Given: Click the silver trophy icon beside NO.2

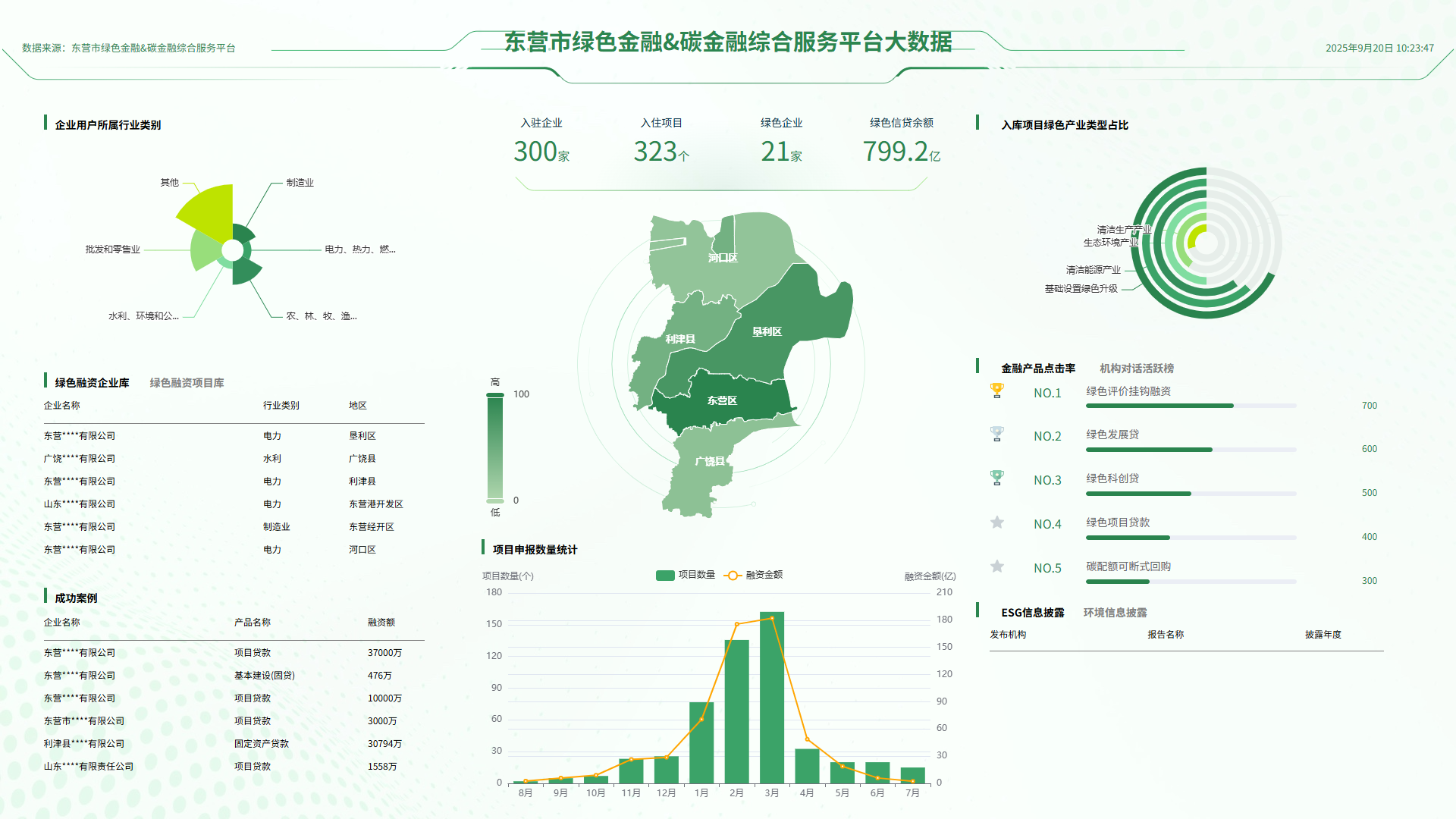Looking at the screenshot, I should point(997,434).
